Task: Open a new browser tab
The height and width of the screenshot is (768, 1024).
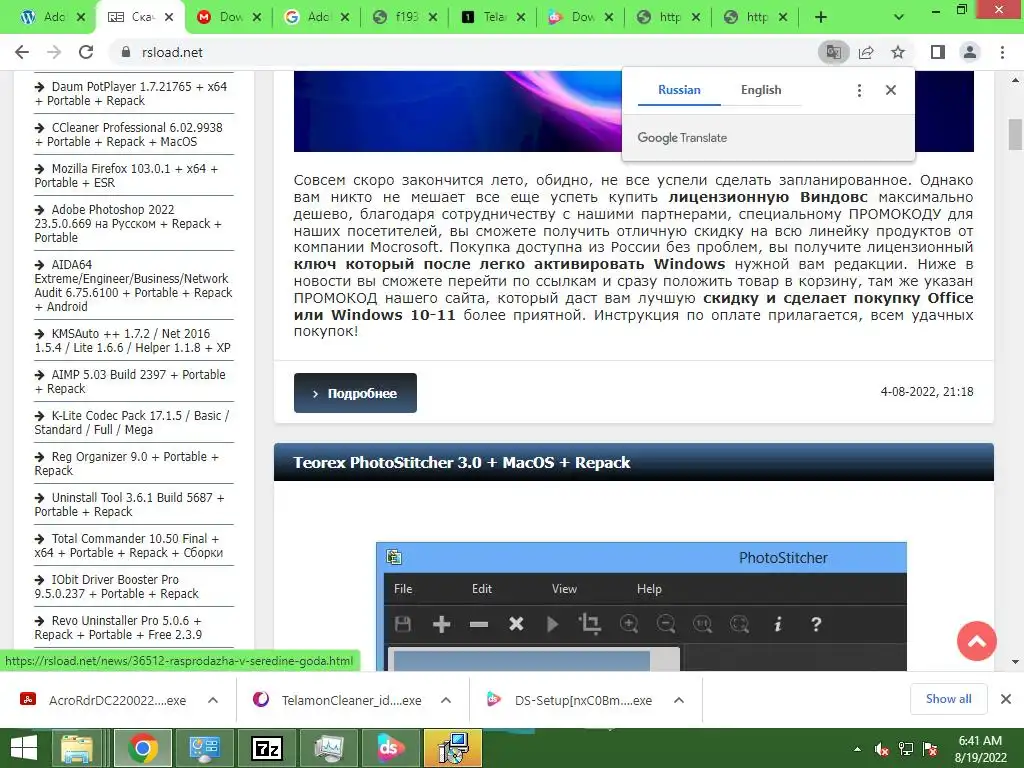Action: point(821,17)
